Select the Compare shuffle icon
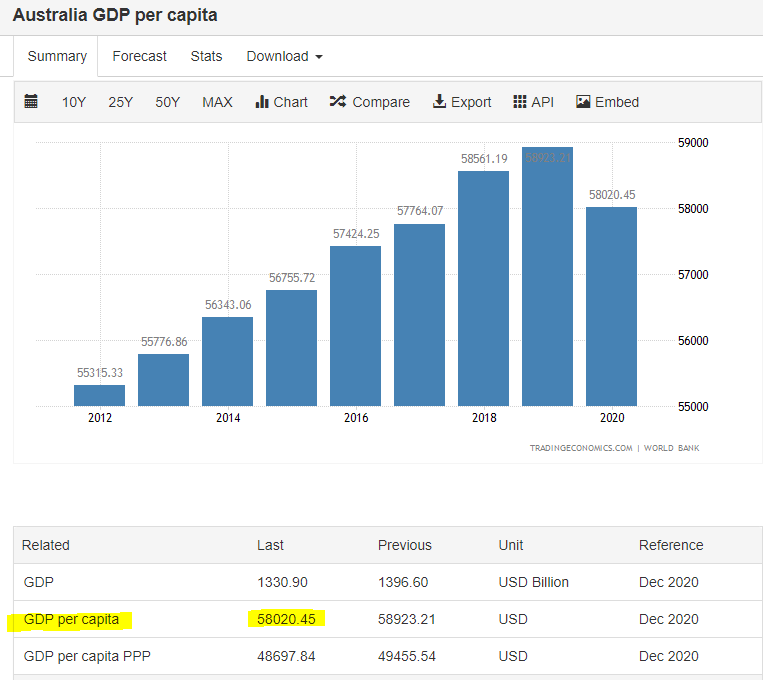The height and width of the screenshot is (680, 763). pos(338,101)
